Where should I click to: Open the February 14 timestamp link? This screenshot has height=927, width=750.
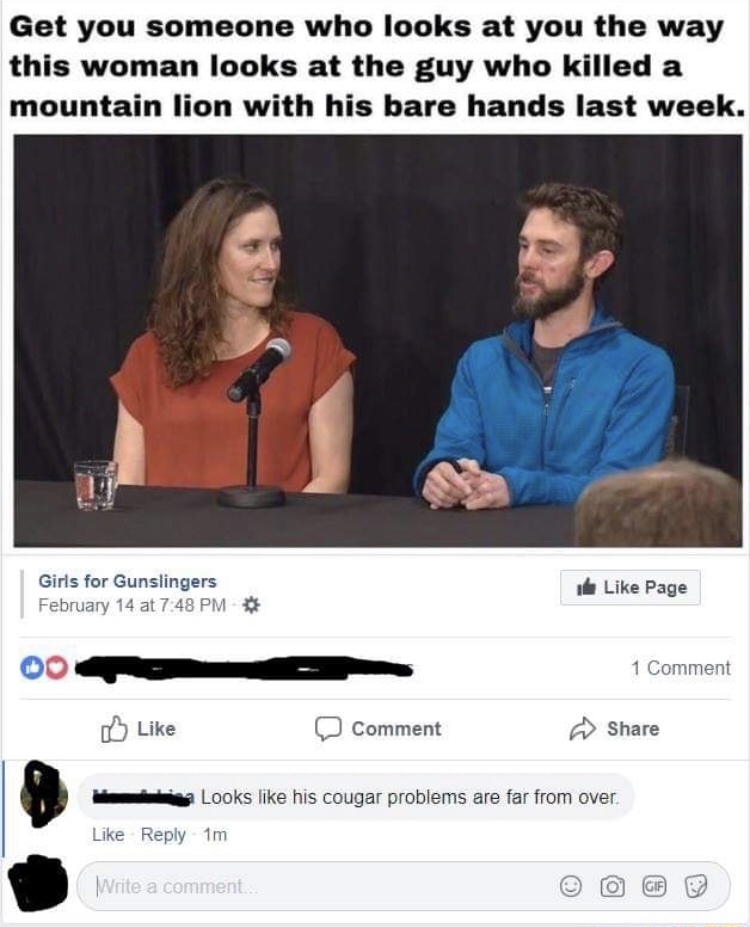[132, 605]
